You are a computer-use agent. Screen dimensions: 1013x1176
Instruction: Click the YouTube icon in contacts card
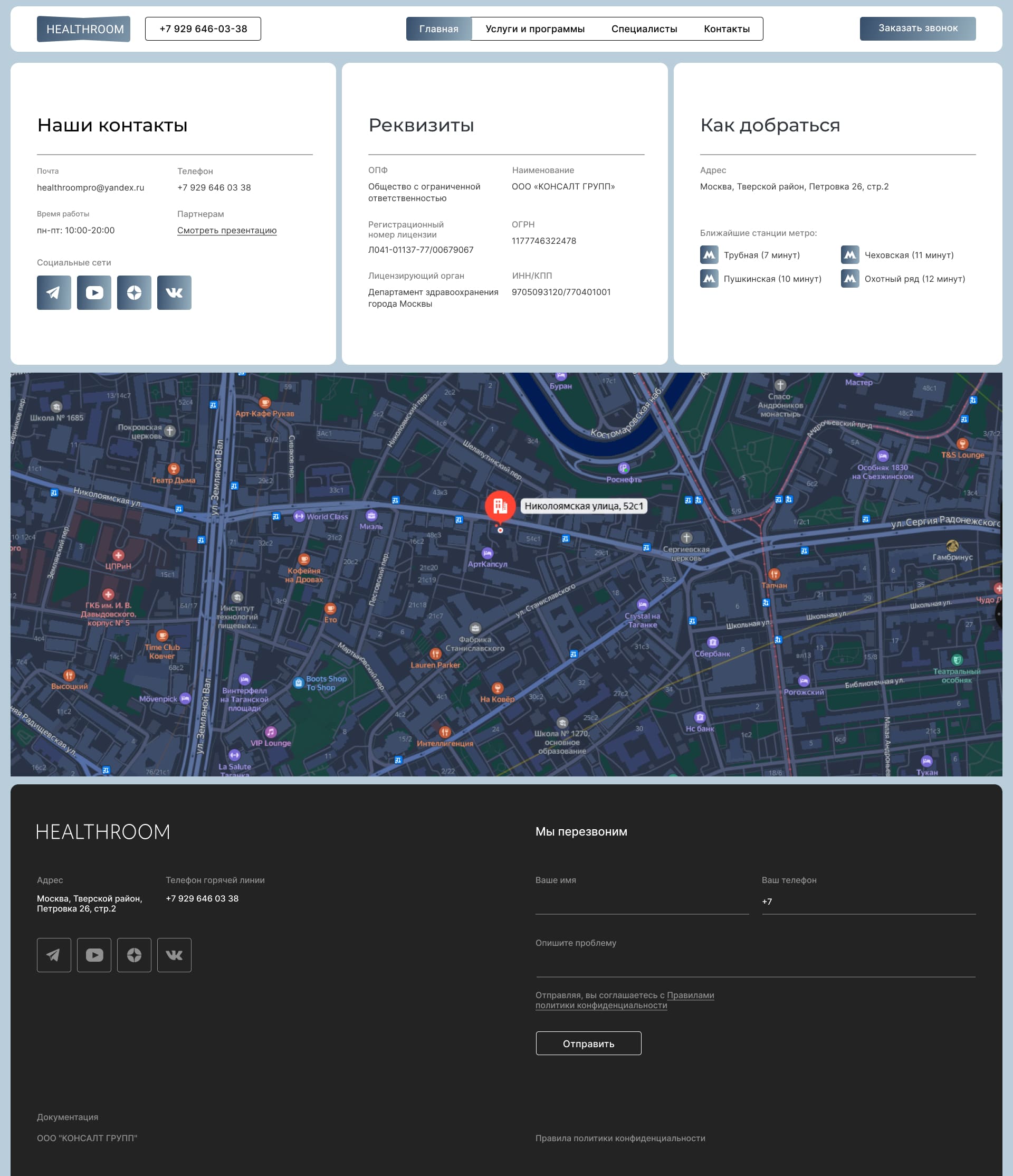coord(94,292)
